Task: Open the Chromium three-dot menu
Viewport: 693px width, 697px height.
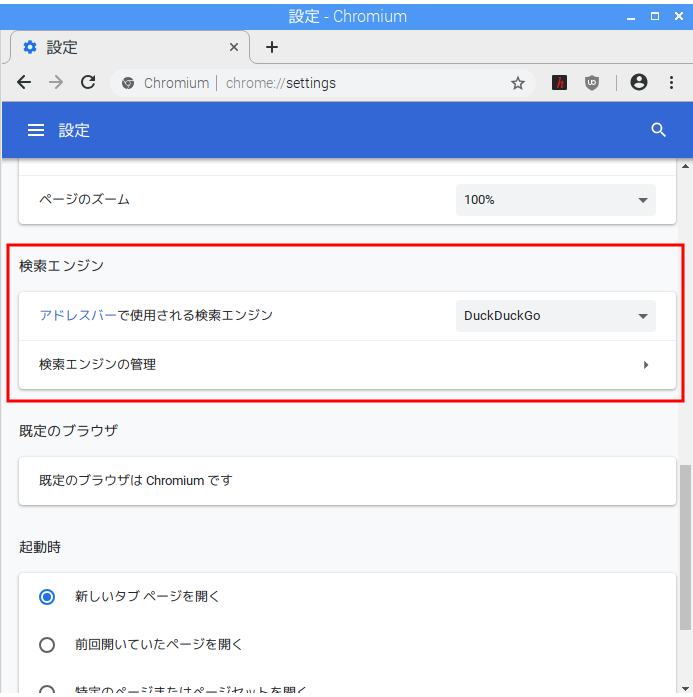Action: (x=671, y=83)
